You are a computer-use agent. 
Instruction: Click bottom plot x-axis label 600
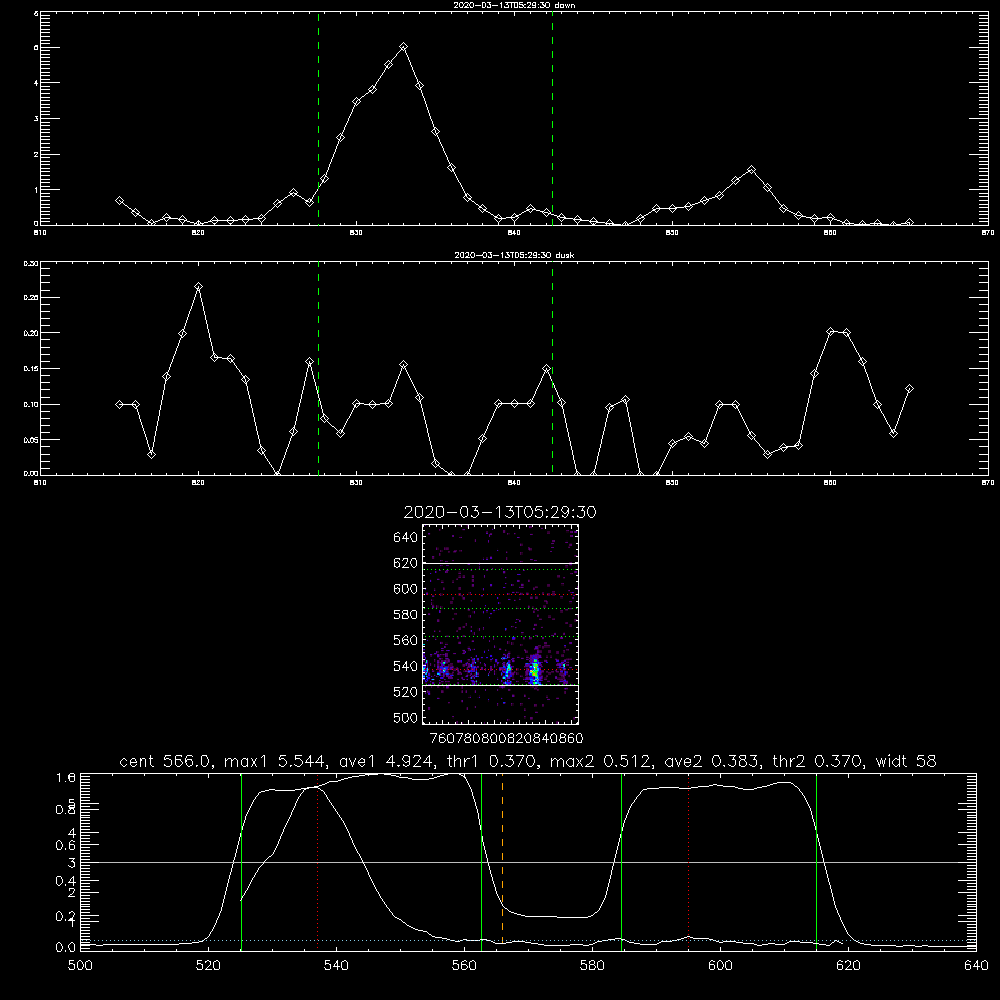[x=720, y=966]
